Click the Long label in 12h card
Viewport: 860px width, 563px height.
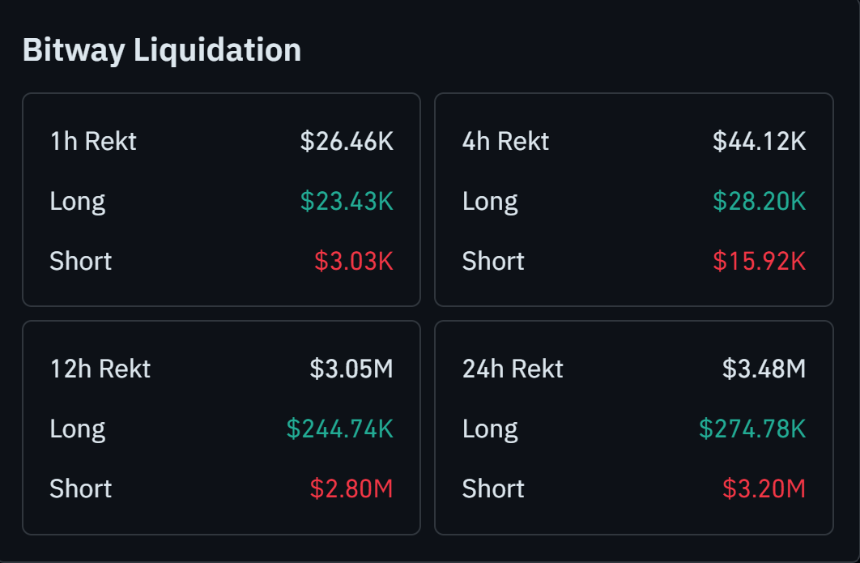pos(77,430)
